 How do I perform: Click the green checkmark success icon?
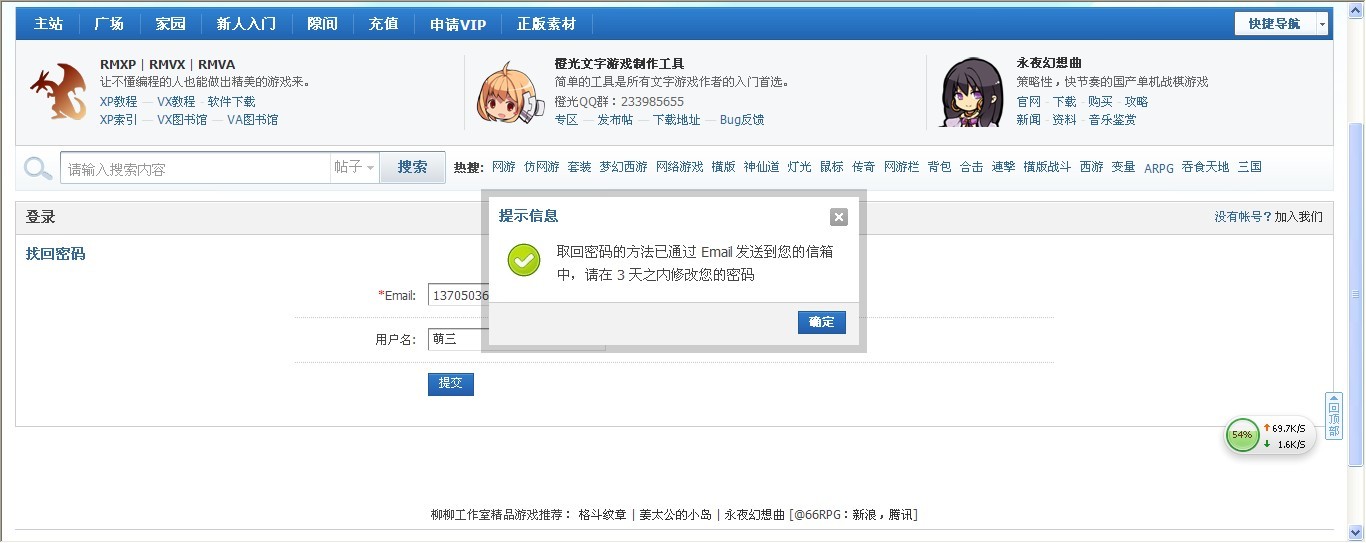click(x=523, y=260)
